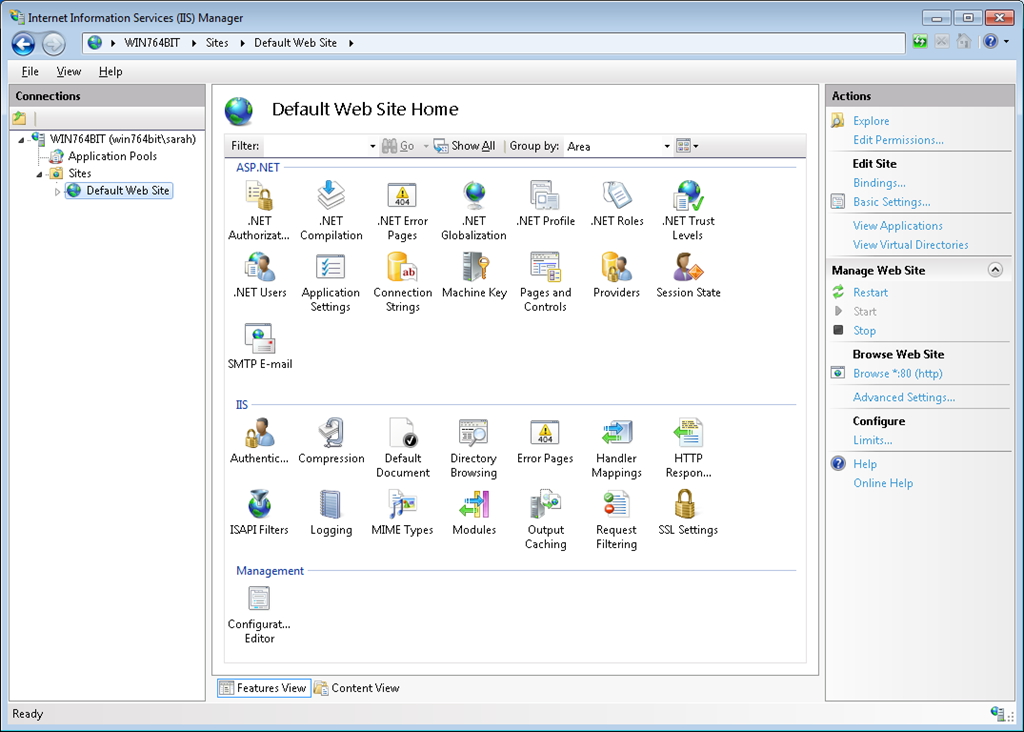Open the Pages and Controls feature
This screenshot has width=1024, height=732.
[545, 282]
